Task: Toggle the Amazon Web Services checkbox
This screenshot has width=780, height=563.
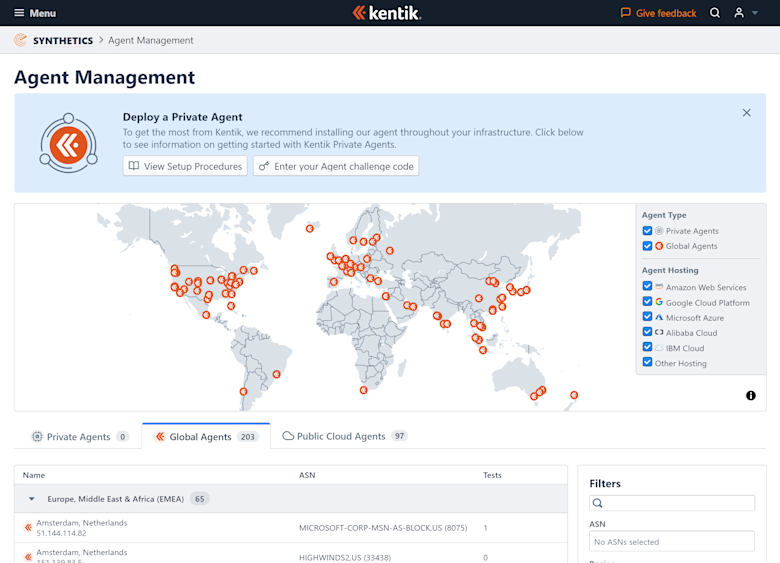Action: [647, 286]
